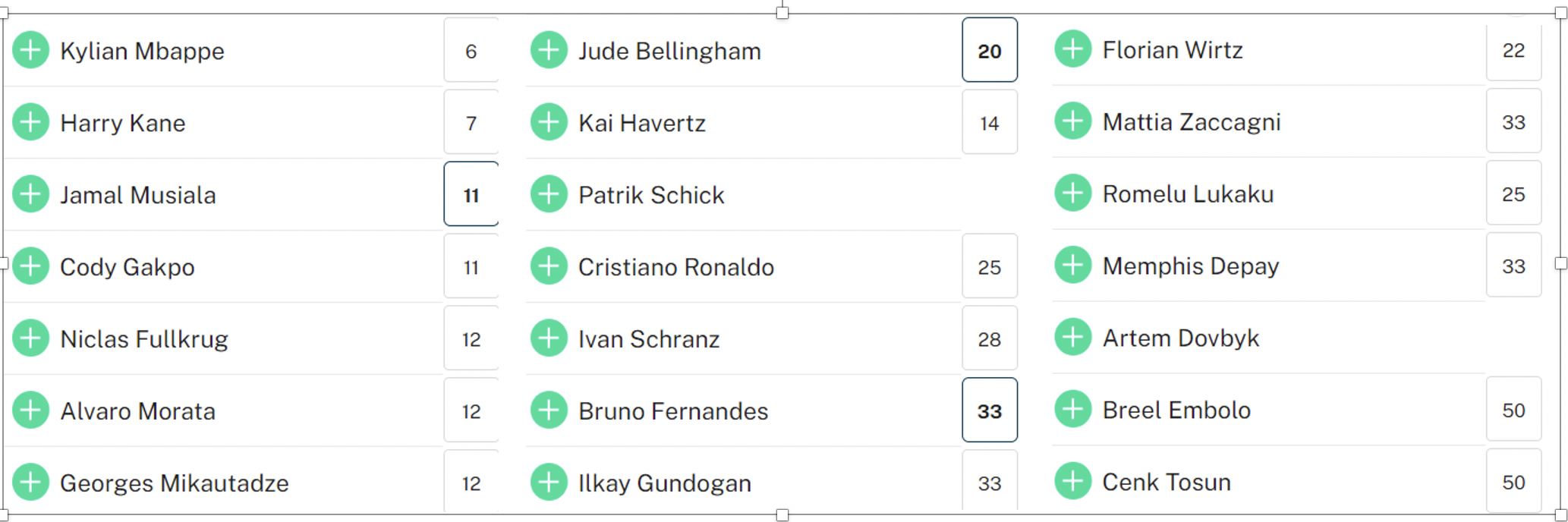
Task: Click the Memphis Depay player name
Action: (x=1190, y=266)
